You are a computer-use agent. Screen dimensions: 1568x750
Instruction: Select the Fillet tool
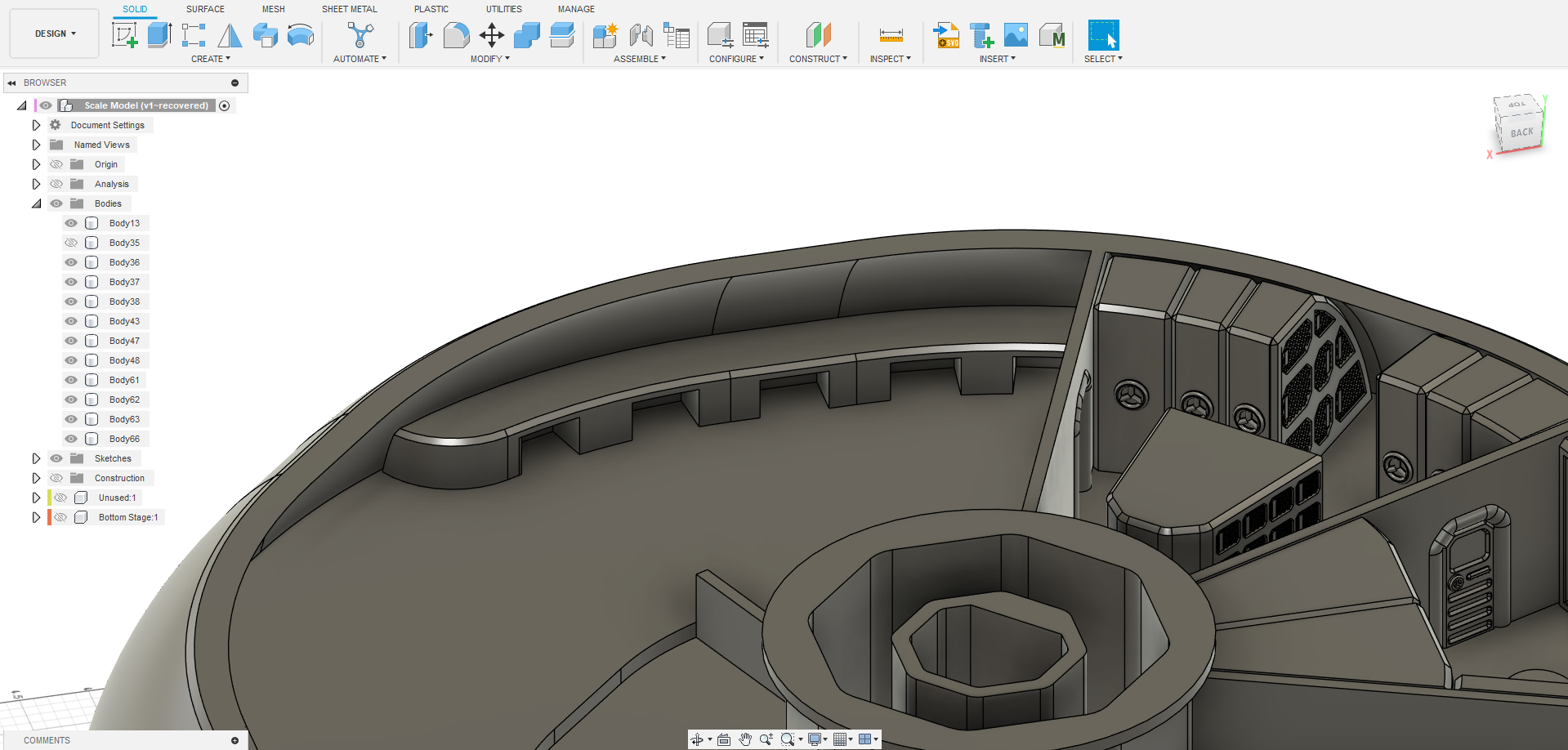click(x=456, y=35)
